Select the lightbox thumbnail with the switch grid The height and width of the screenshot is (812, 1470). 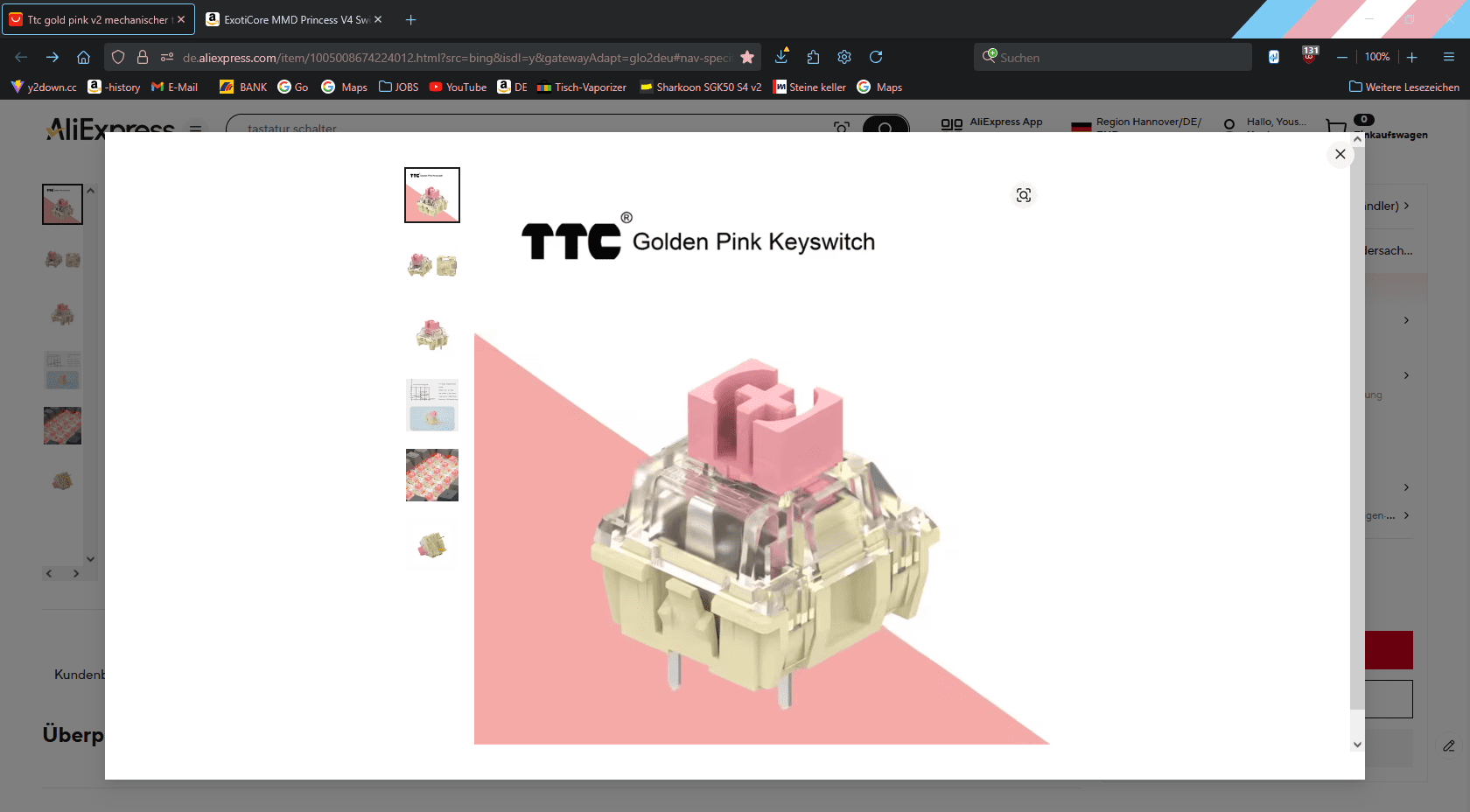[x=432, y=475]
